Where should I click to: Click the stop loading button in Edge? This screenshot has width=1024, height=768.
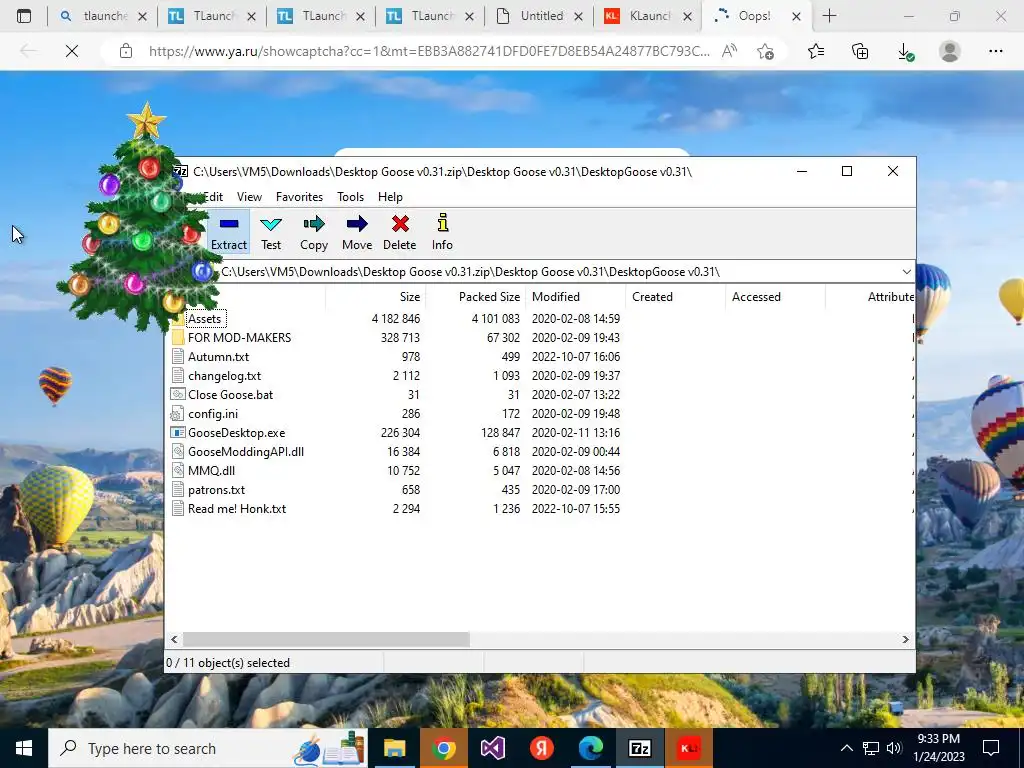click(x=72, y=51)
